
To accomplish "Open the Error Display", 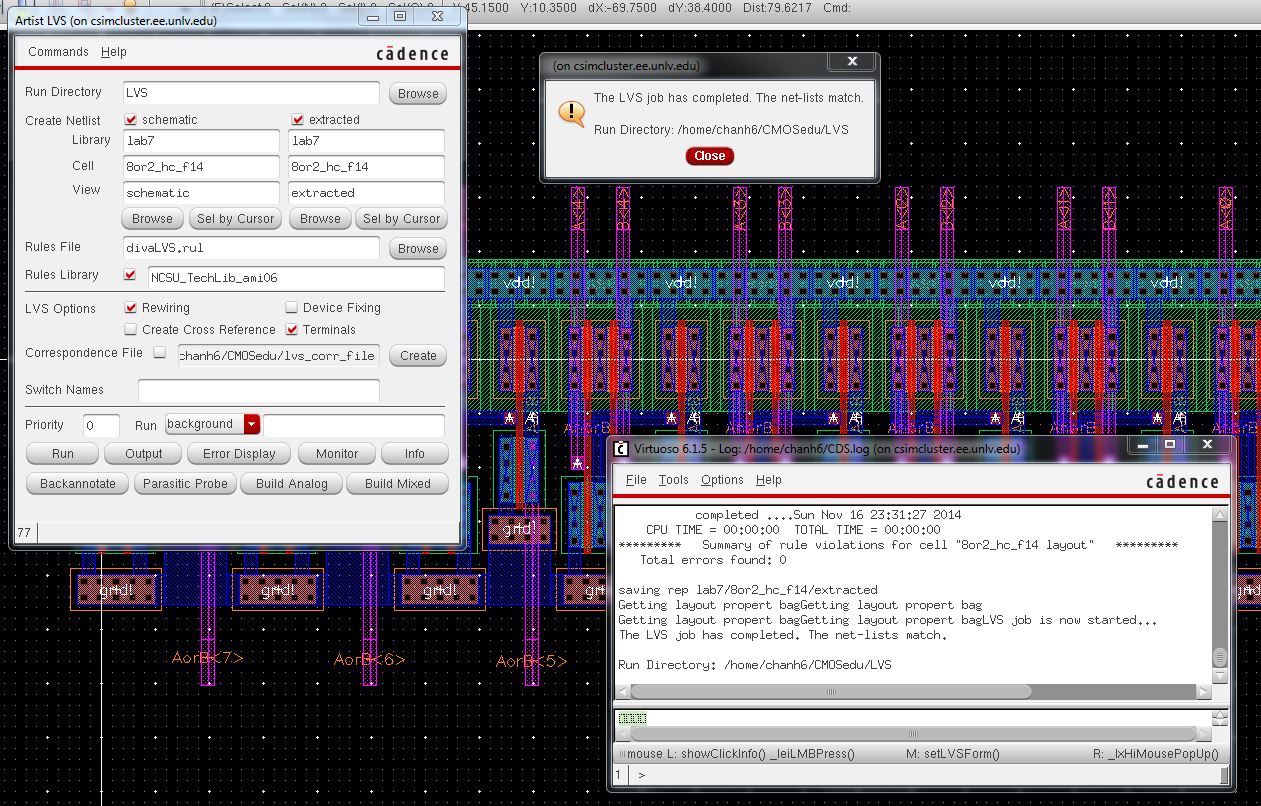I will (237, 453).
